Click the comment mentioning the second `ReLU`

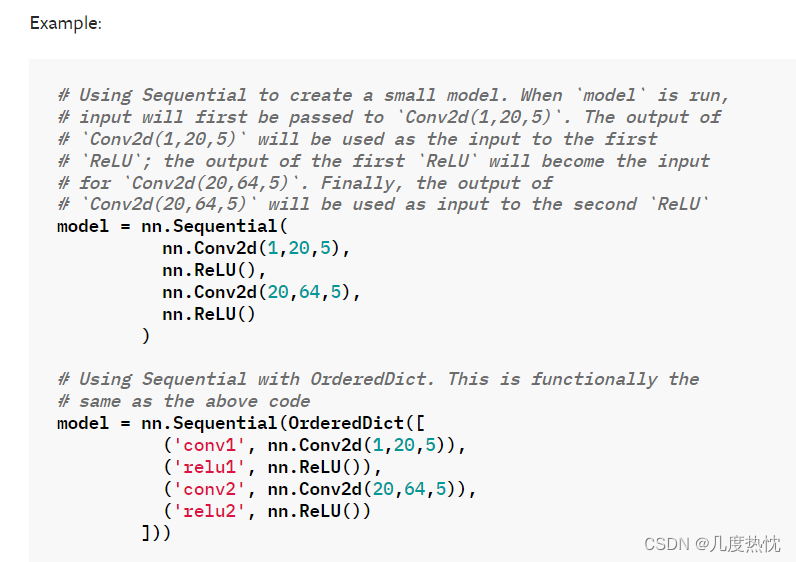(383, 205)
